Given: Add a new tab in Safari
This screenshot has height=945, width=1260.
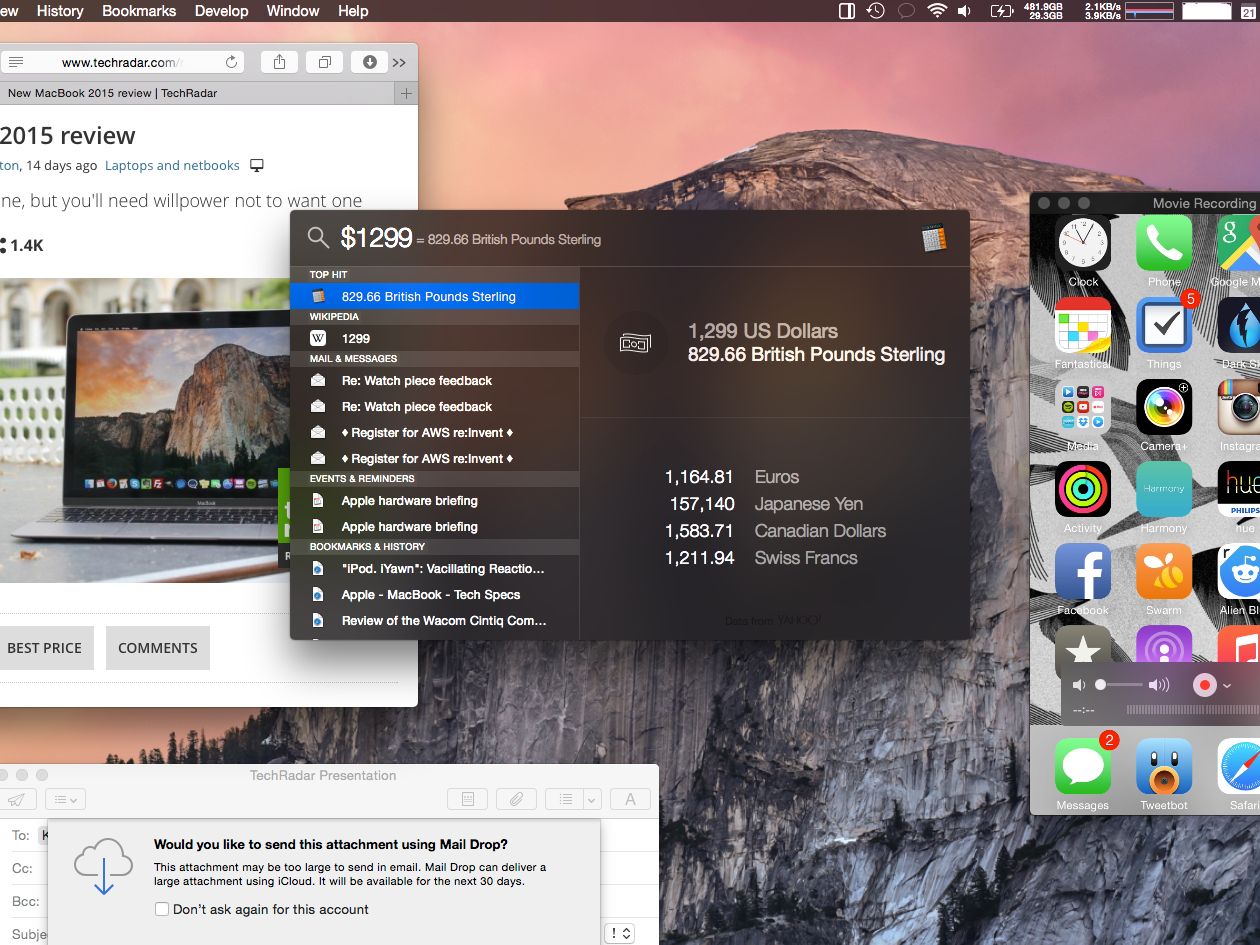Looking at the screenshot, I should (406, 93).
